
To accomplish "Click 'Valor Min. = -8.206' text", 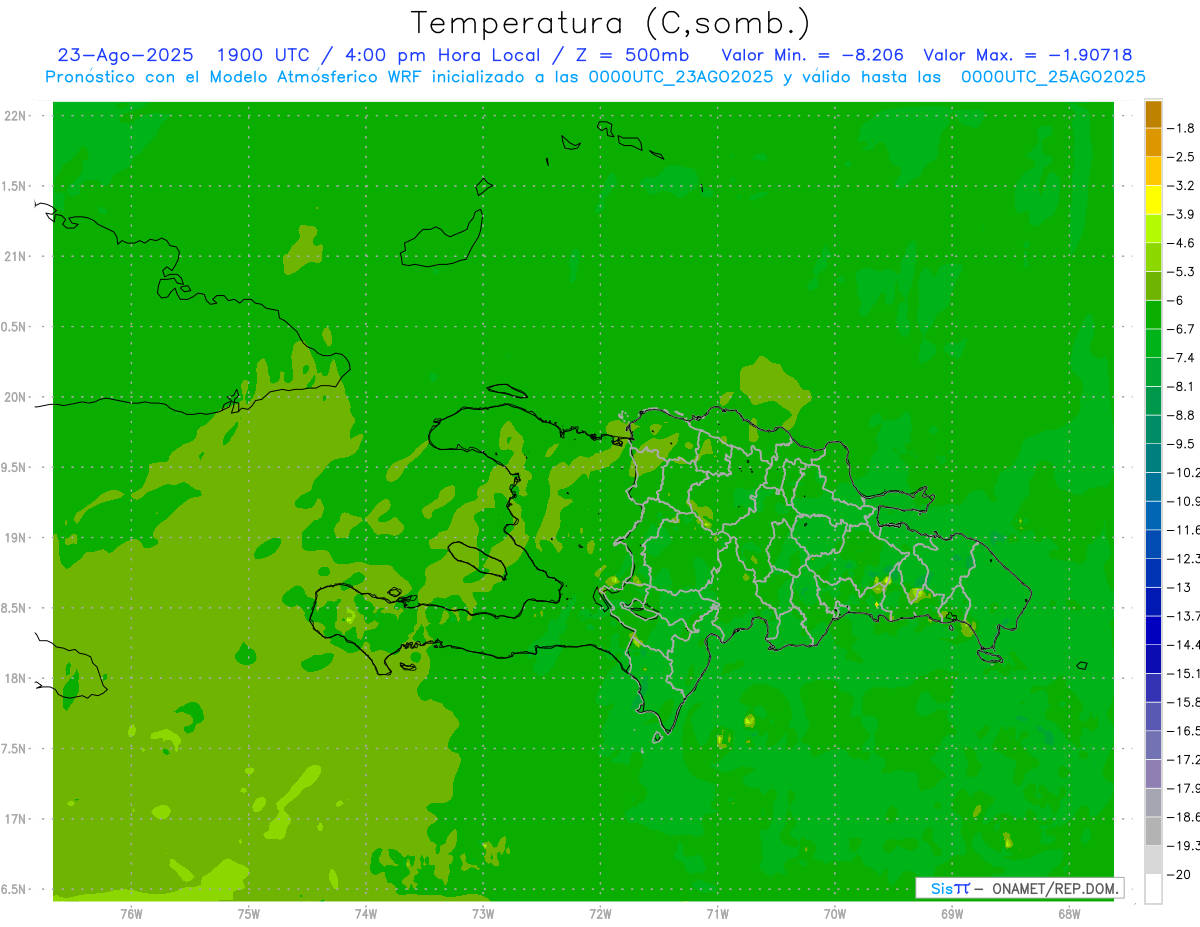I will coord(812,55).
